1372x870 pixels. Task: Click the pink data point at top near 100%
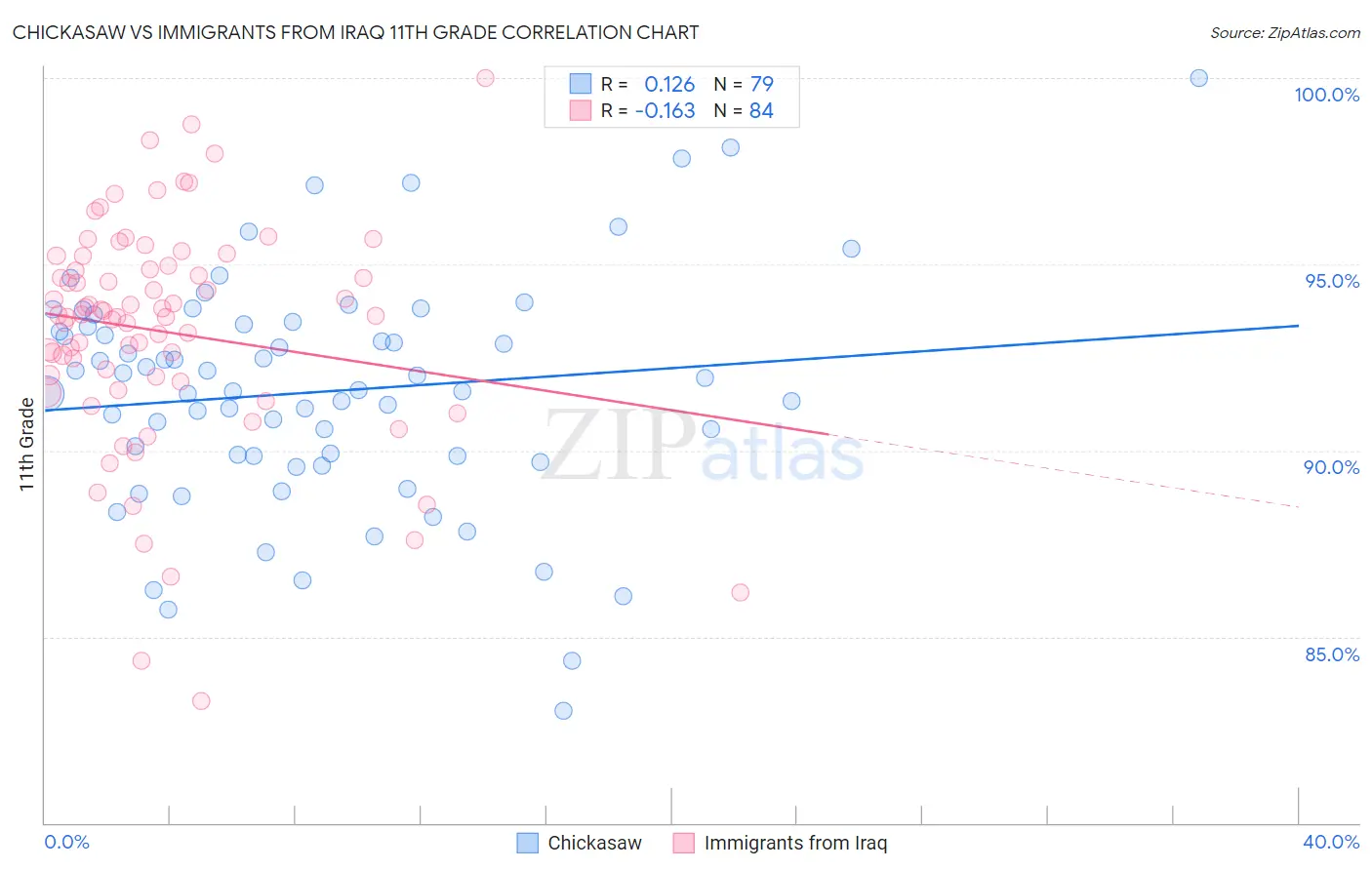[x=485, y=78]
